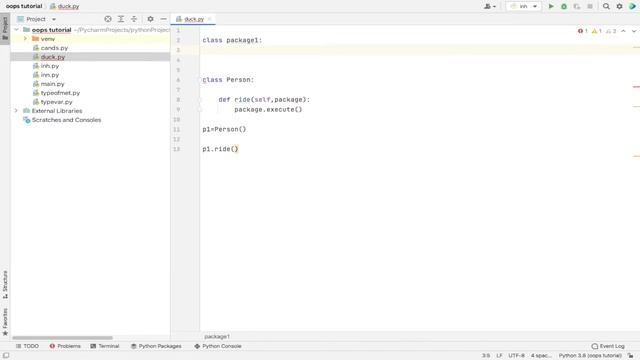This screenshot has height=360, width=640.
Task: Open inn.py file
Action: (x=50, y=75)
